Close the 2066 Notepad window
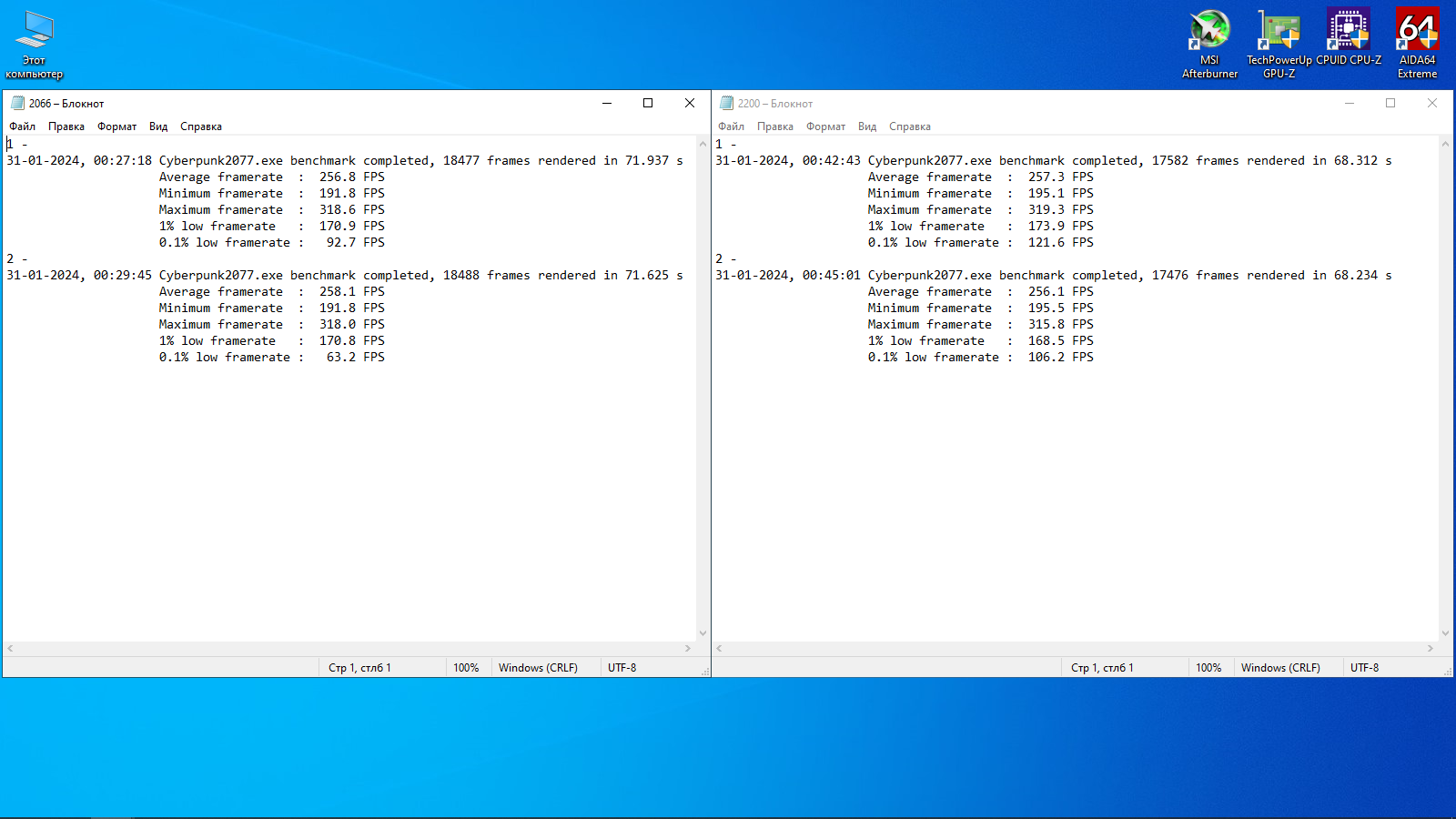The image size is (1456, 819). point(690,103)
